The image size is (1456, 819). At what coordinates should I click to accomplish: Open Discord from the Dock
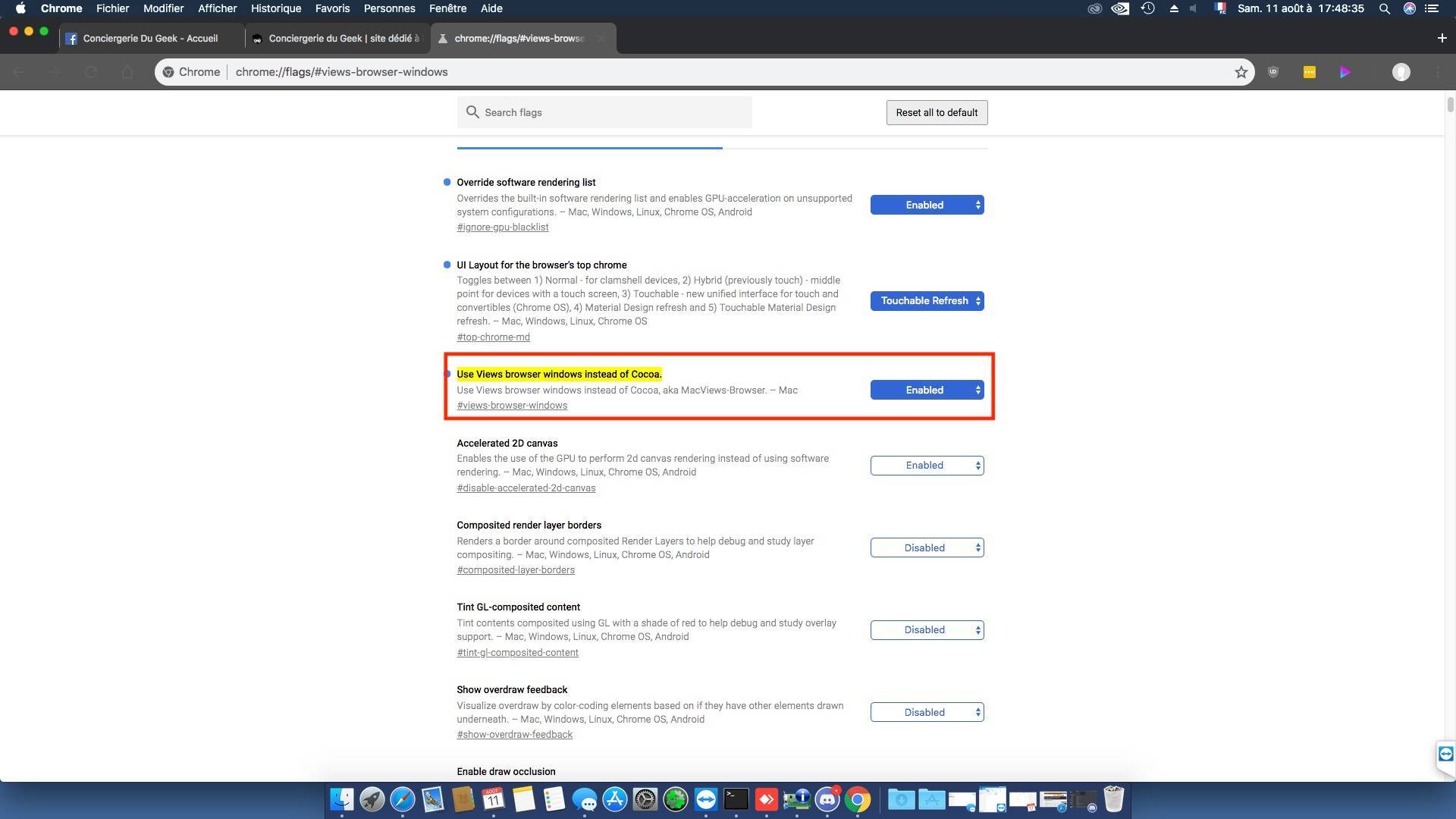[827, 799]
